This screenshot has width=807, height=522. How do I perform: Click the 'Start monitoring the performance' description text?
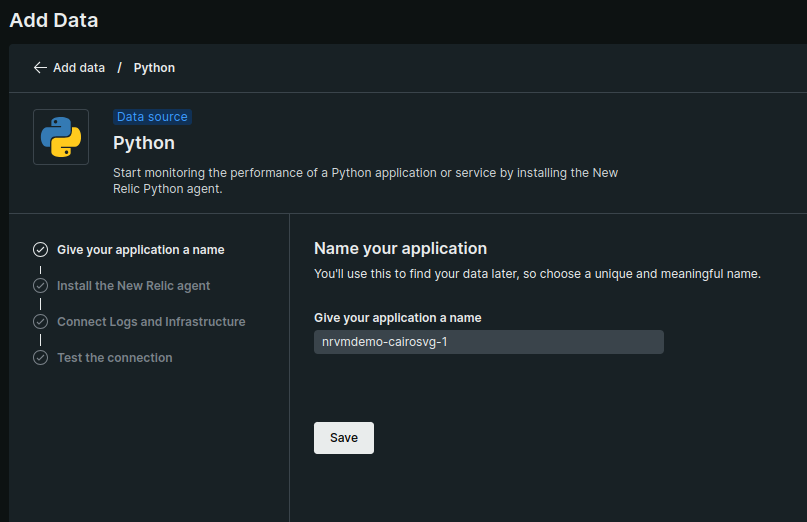[x=365, y=181]
